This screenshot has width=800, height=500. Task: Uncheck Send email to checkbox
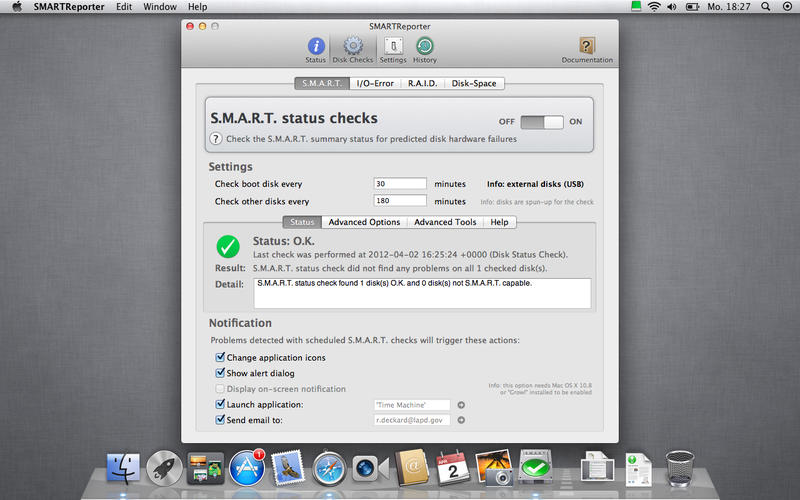[220, 420]
